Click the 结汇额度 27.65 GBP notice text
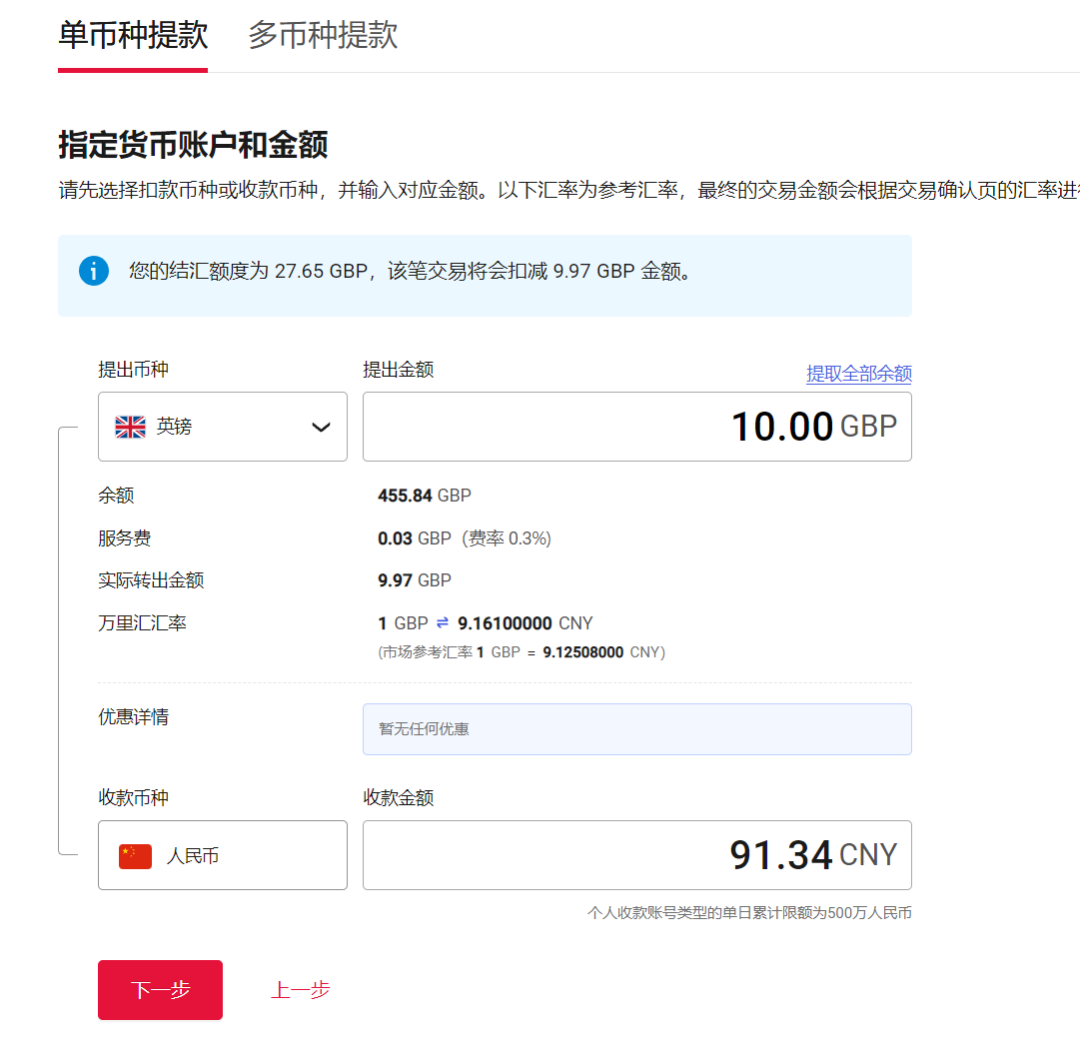Image resolution: width=1080 pixels, height=1055 pixels. click(x=409, y=271)
